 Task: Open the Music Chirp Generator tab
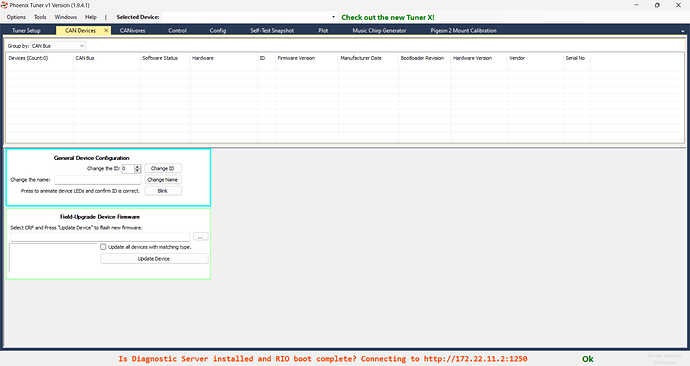click(x=379, y=30)
